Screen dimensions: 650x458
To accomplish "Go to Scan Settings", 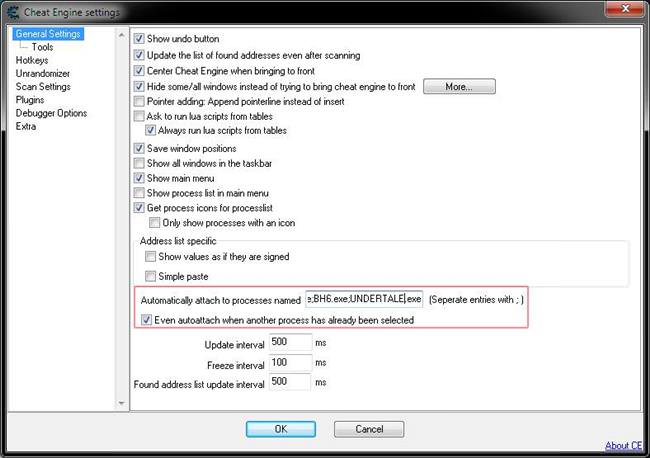I will point(43,87).
